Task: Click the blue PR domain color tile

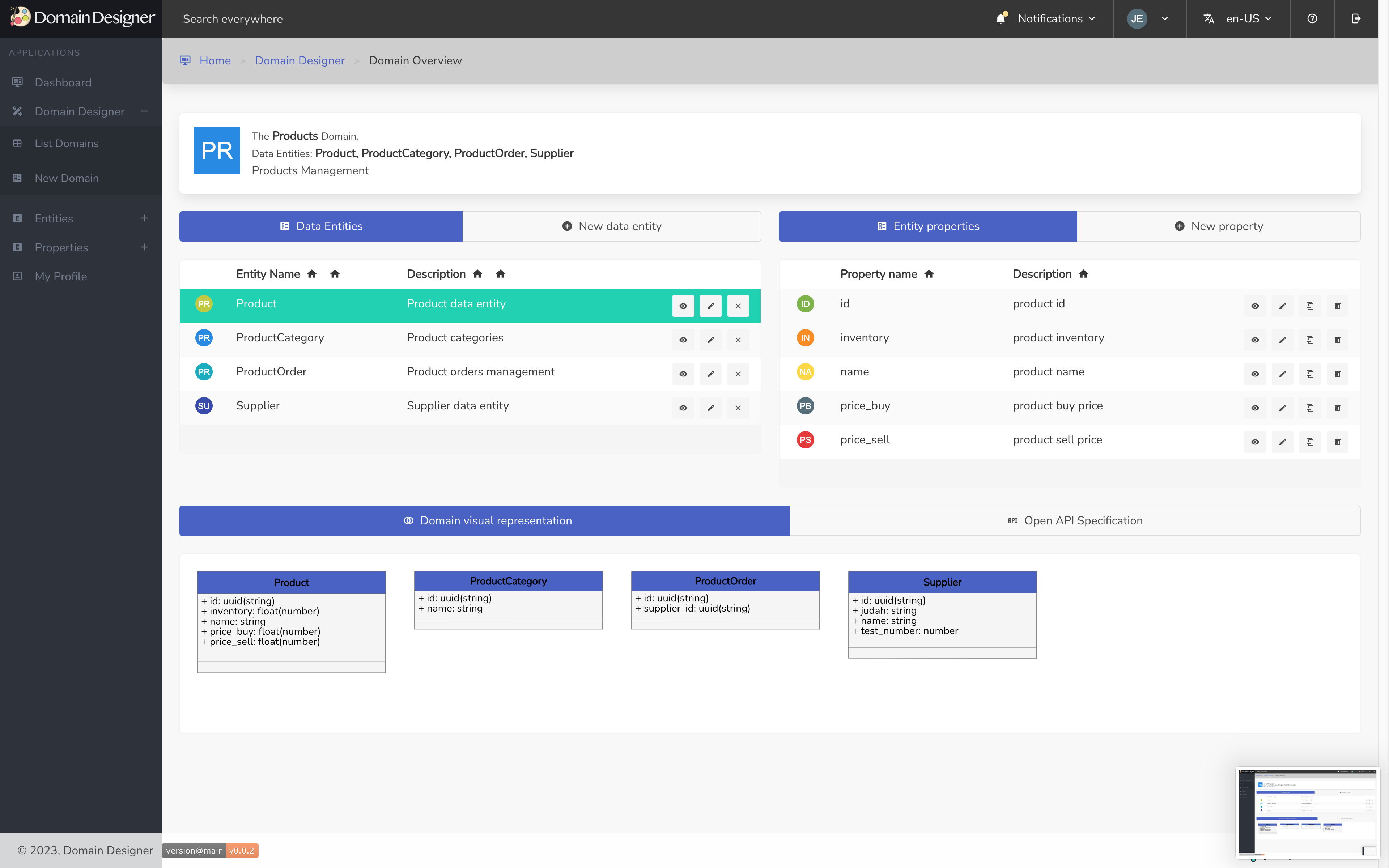Action: point(217,150)
